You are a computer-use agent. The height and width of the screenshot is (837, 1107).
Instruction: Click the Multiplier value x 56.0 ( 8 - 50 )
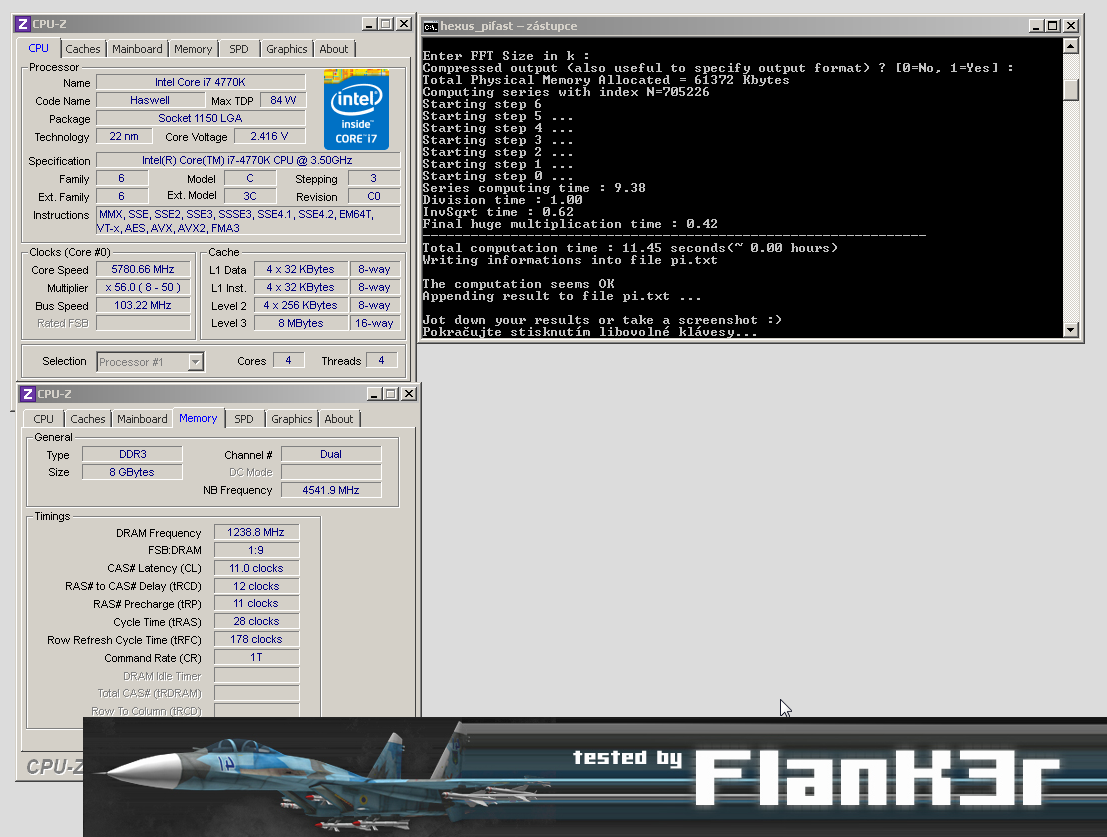[x=143, y=287]
